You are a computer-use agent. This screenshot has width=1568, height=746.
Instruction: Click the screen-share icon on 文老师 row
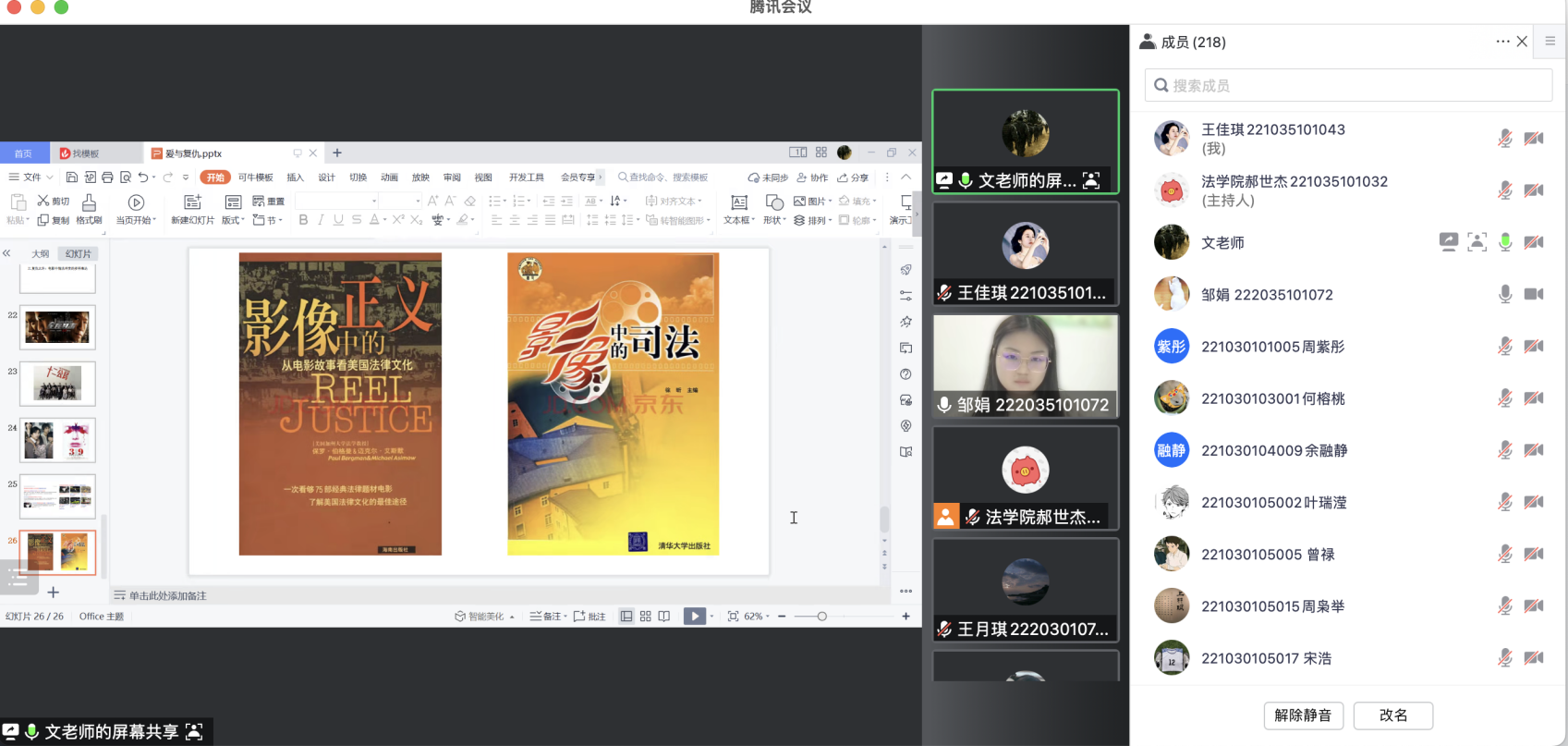[1448, 242]
